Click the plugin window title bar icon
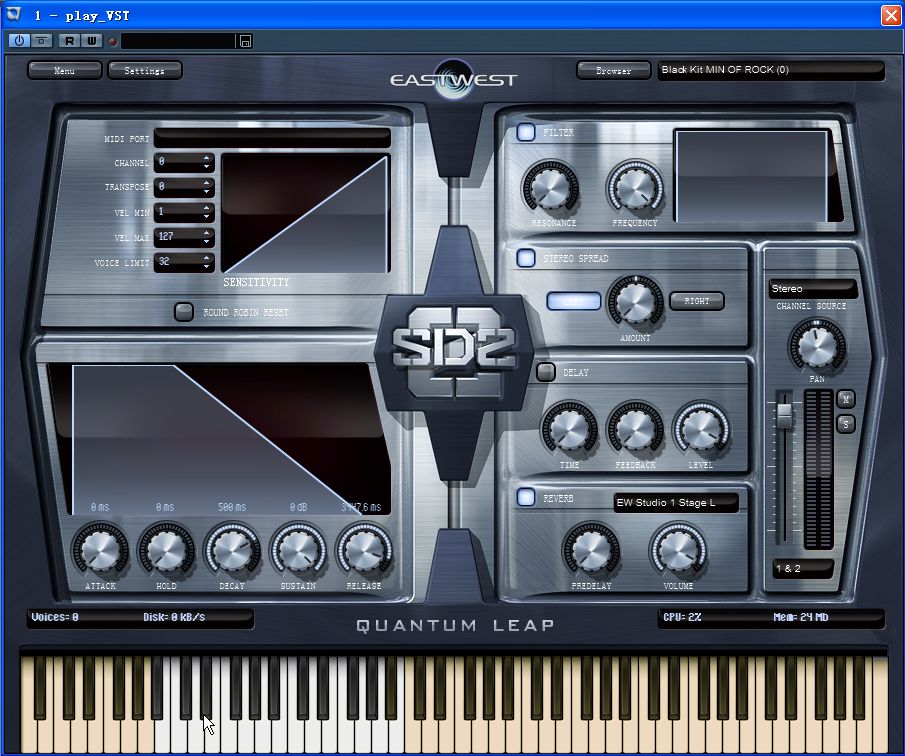 click(x=13, y=14)
